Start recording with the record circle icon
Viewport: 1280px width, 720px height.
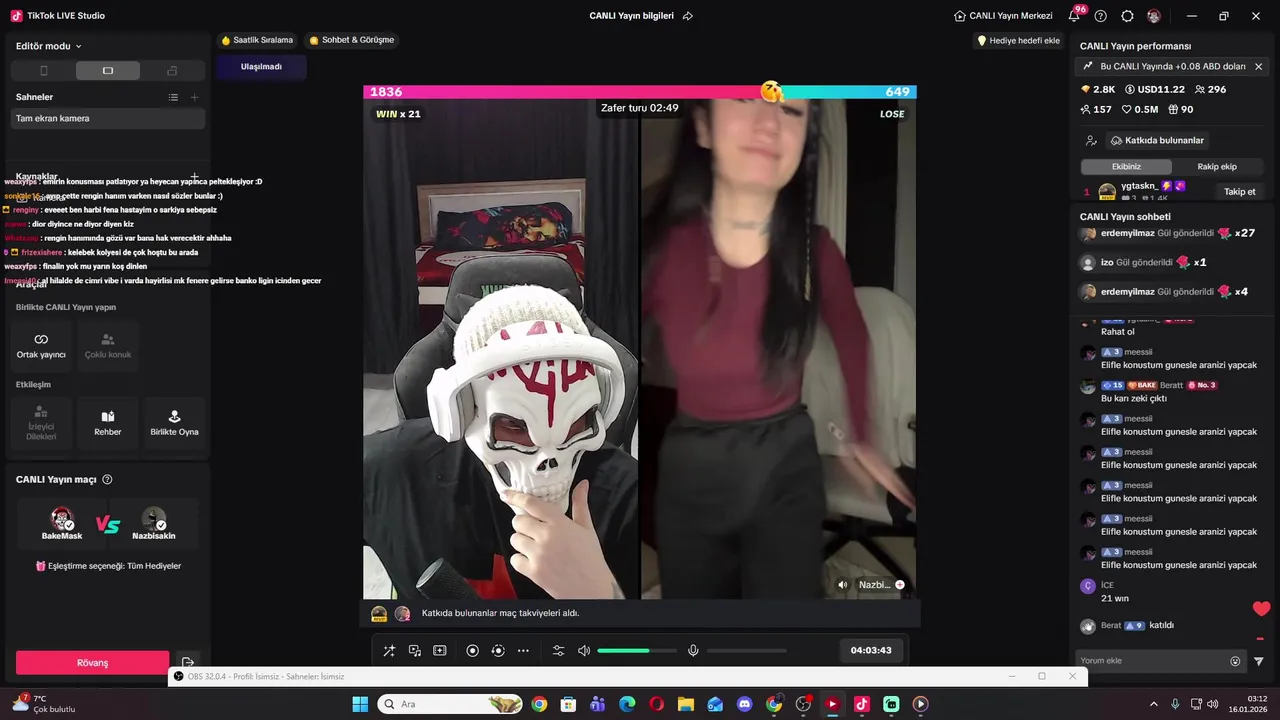(x=473, y=651)
